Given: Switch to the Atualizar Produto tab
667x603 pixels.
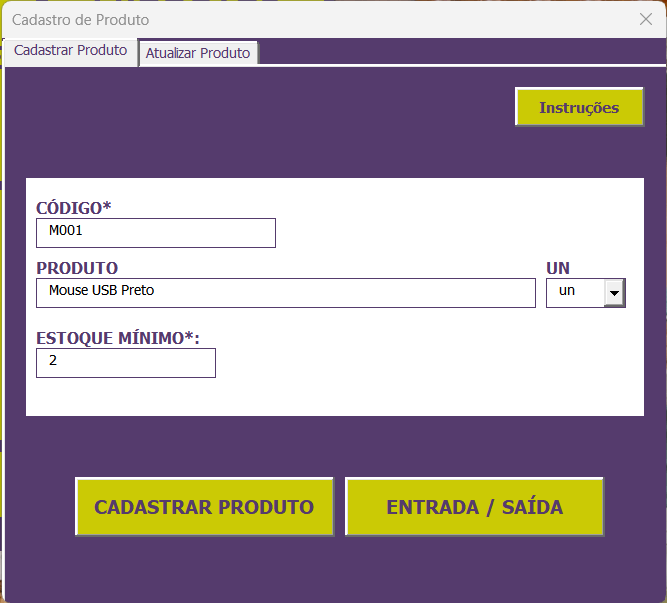Looking at the screenshot, I should 198,53.
